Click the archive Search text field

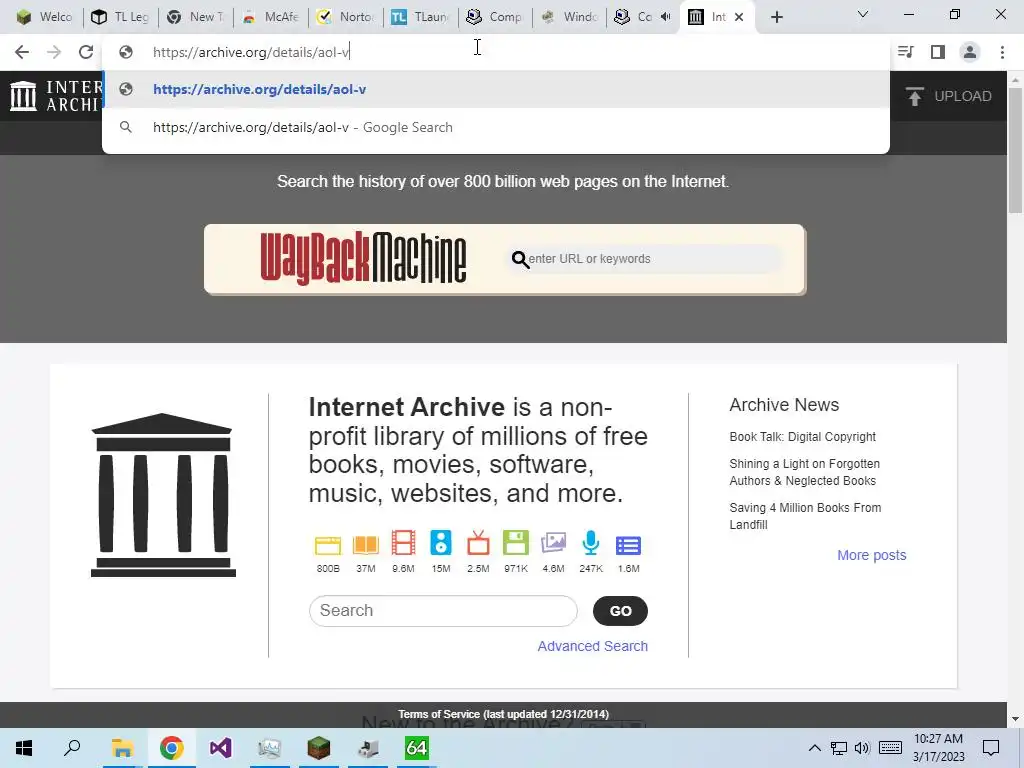[443, 611]
